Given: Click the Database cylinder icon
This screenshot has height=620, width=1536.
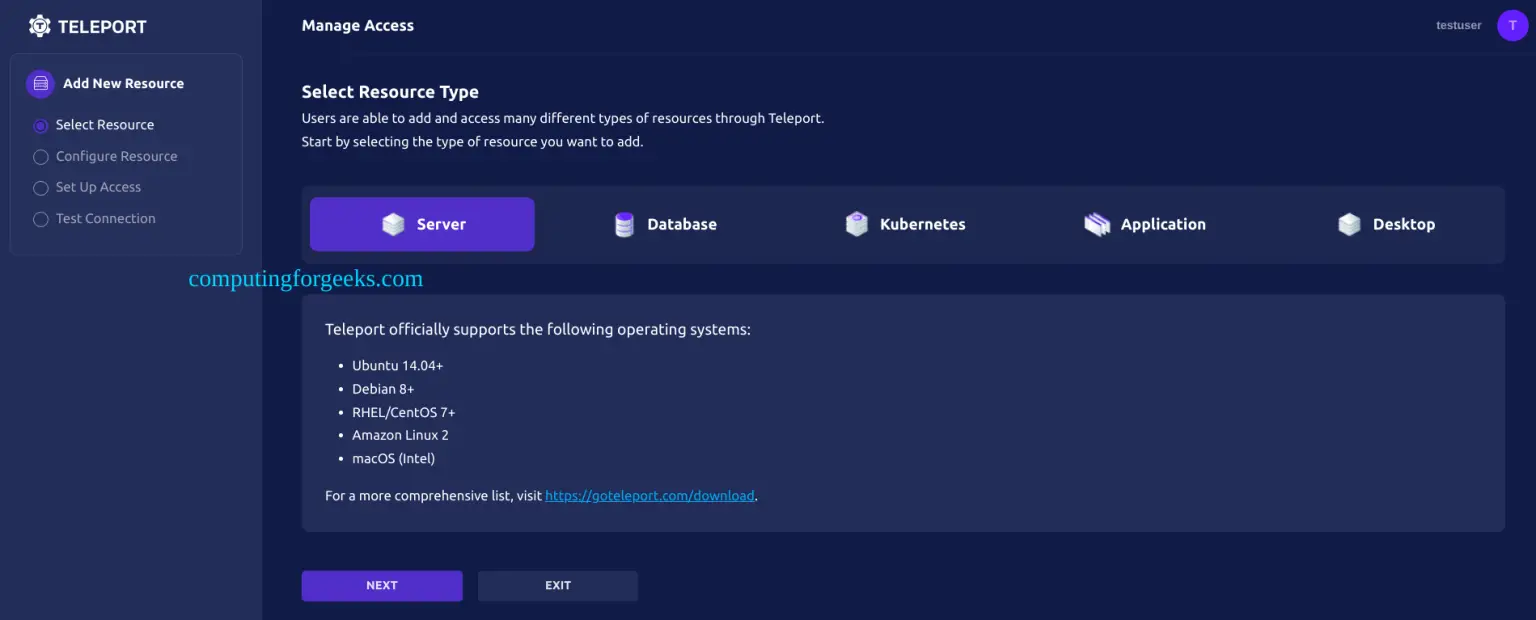Looking at the screenshot, I should [624, 224].
